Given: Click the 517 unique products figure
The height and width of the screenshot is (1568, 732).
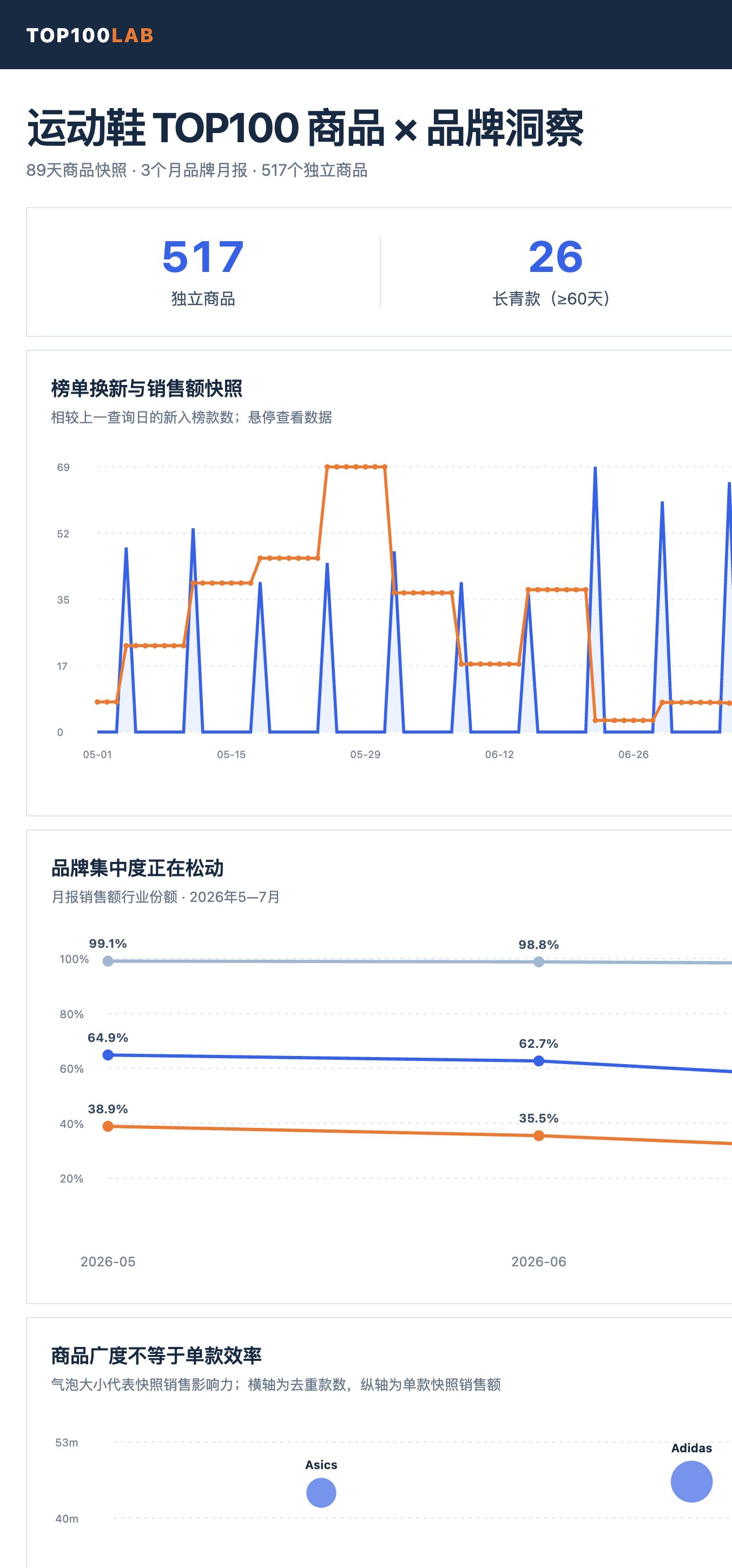Looking at the screenshot, I should pos(203,257).
